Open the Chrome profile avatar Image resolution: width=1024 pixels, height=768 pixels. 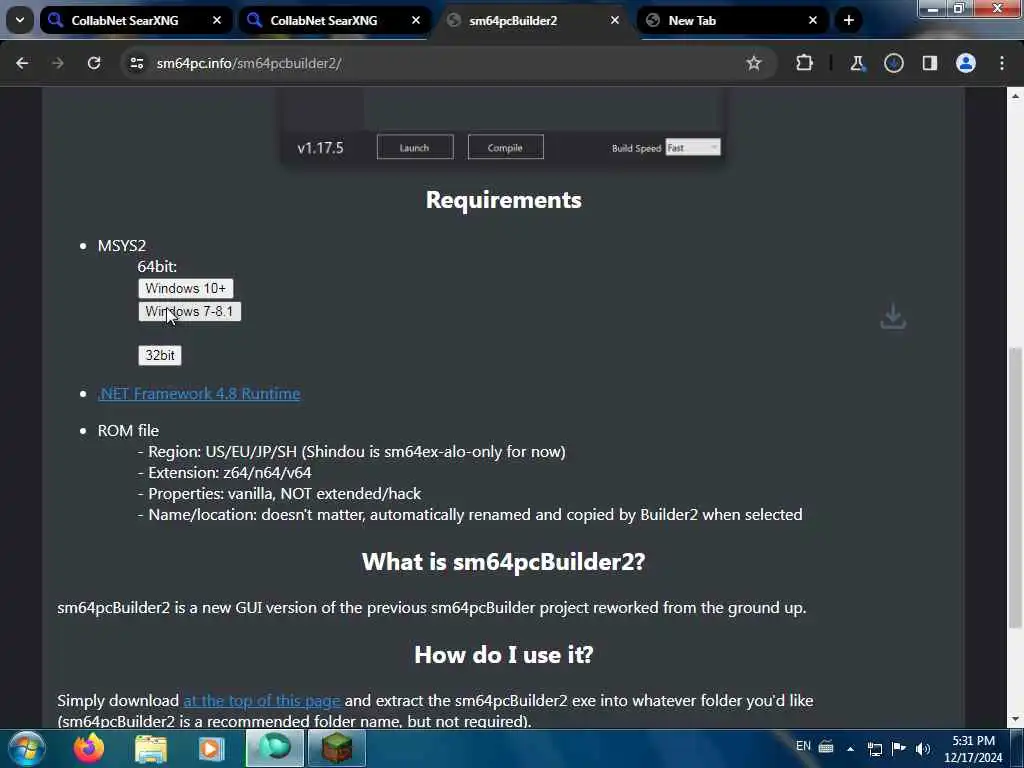(x=966, y=63)
